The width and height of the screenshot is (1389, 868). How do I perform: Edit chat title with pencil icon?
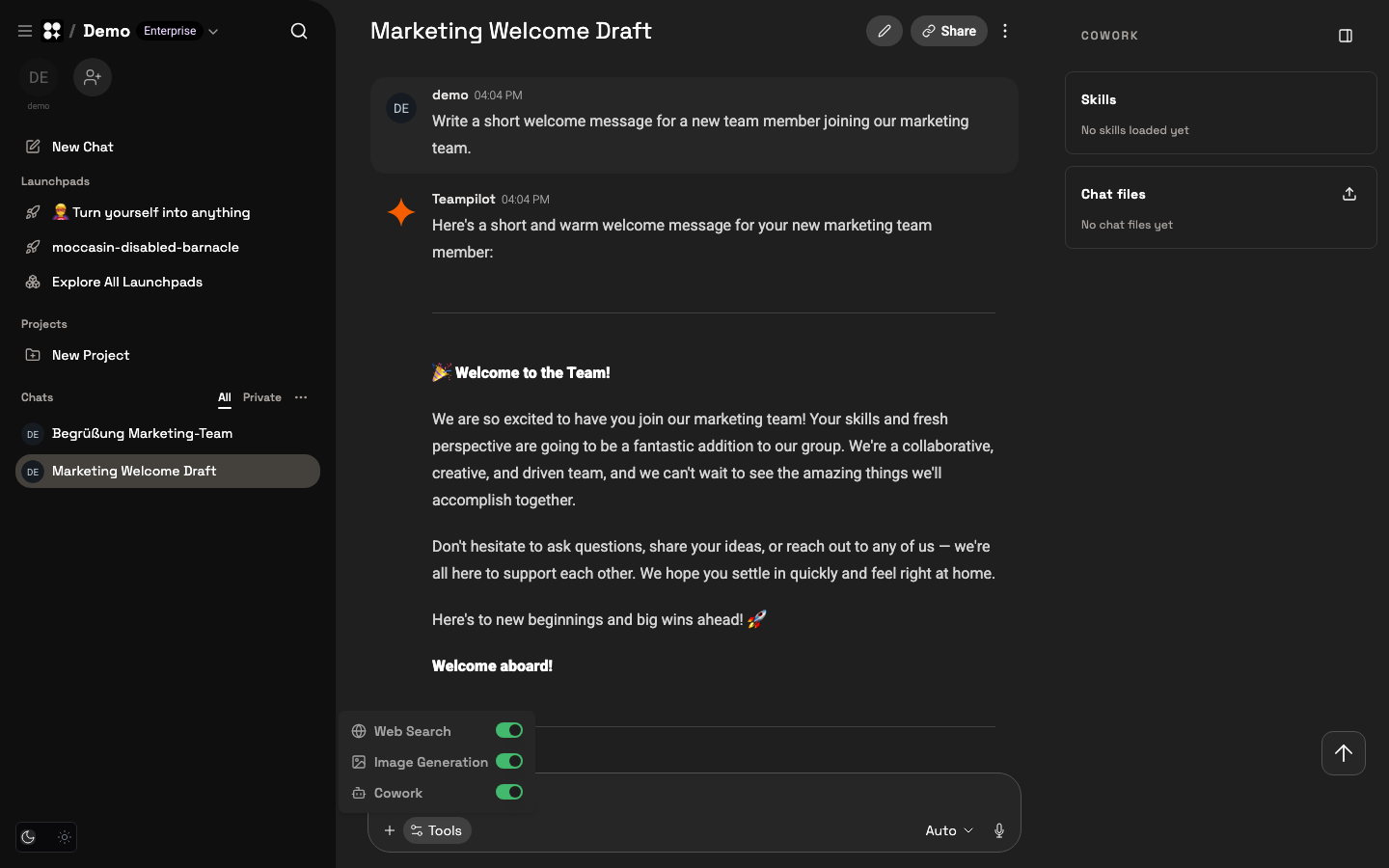coord(885,31)
